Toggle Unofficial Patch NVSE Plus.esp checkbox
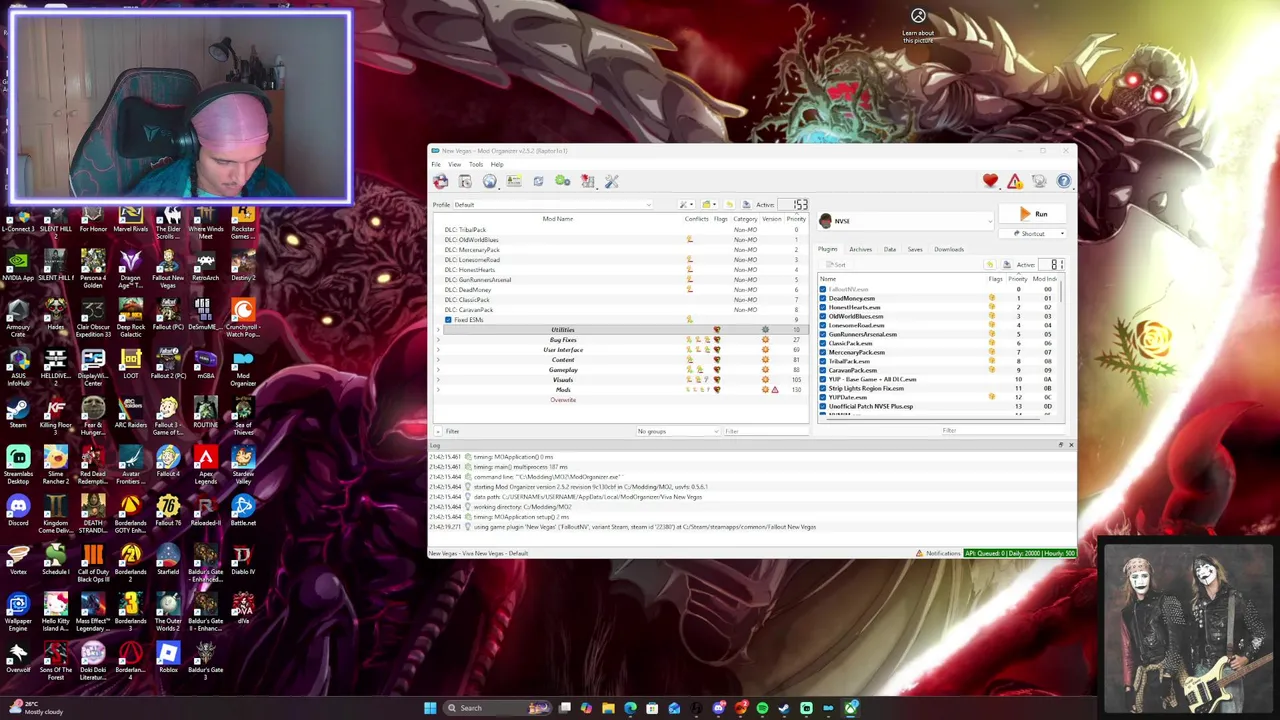Viewport: 1280px width, 720px height. 823,406
